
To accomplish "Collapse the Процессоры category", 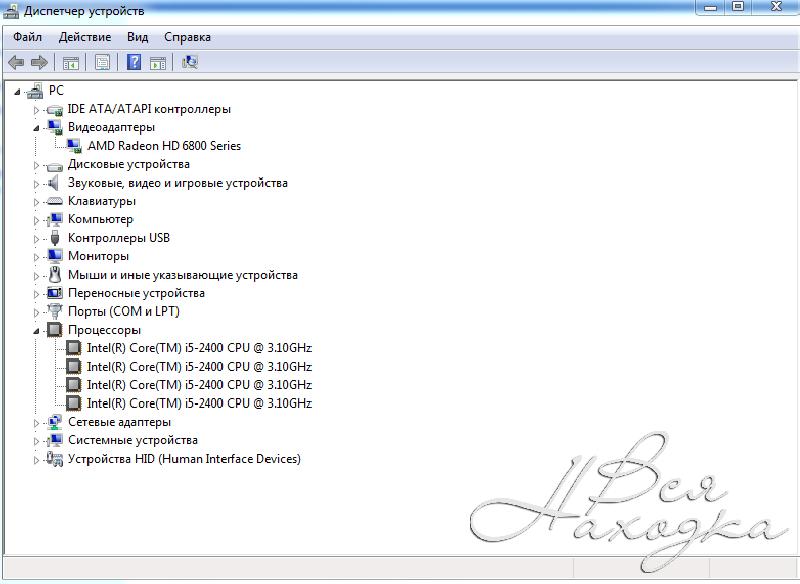I will (37, 330).
